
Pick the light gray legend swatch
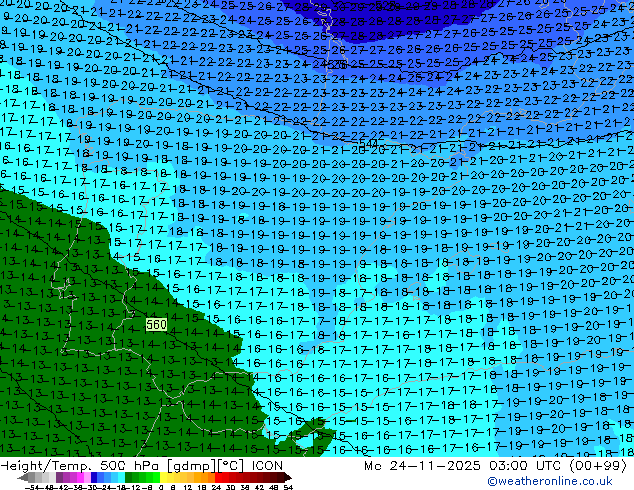(x=52, y=477)
